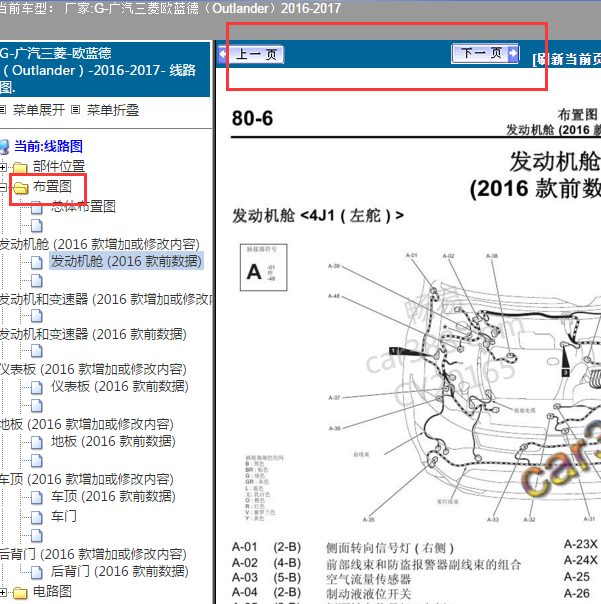Click the small icon before 菜单折叠
The image size is (601, 604).
click(x=76, y=110)
